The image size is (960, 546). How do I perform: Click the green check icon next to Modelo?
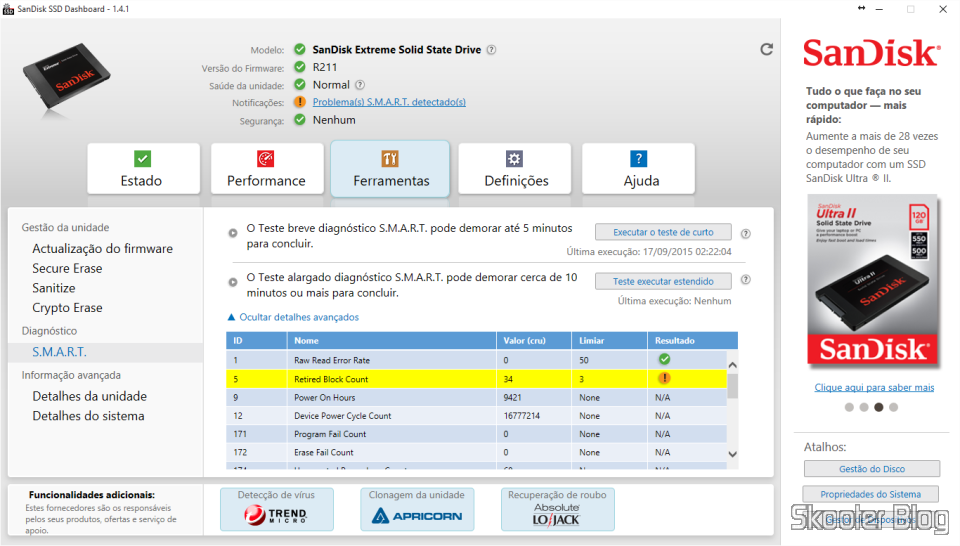click(299, 49)
